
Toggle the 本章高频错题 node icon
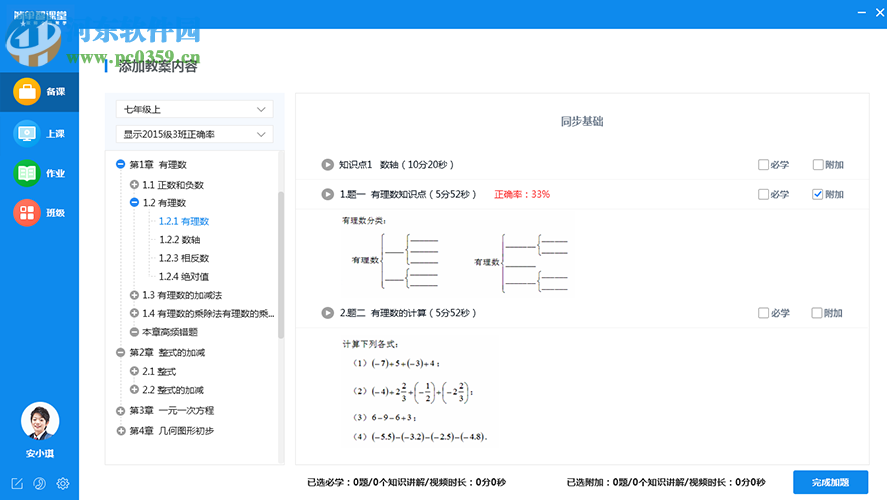pos(134,331)
